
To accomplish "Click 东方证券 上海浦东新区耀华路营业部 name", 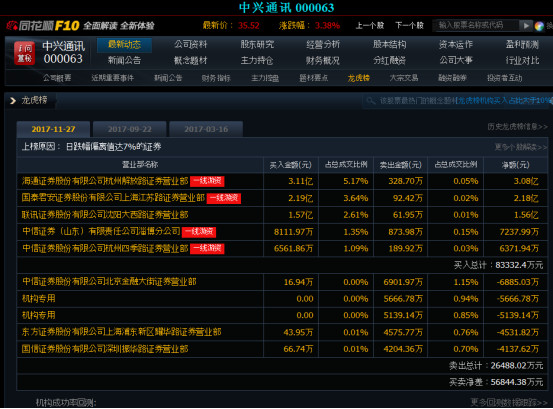I will pos(122,332).
